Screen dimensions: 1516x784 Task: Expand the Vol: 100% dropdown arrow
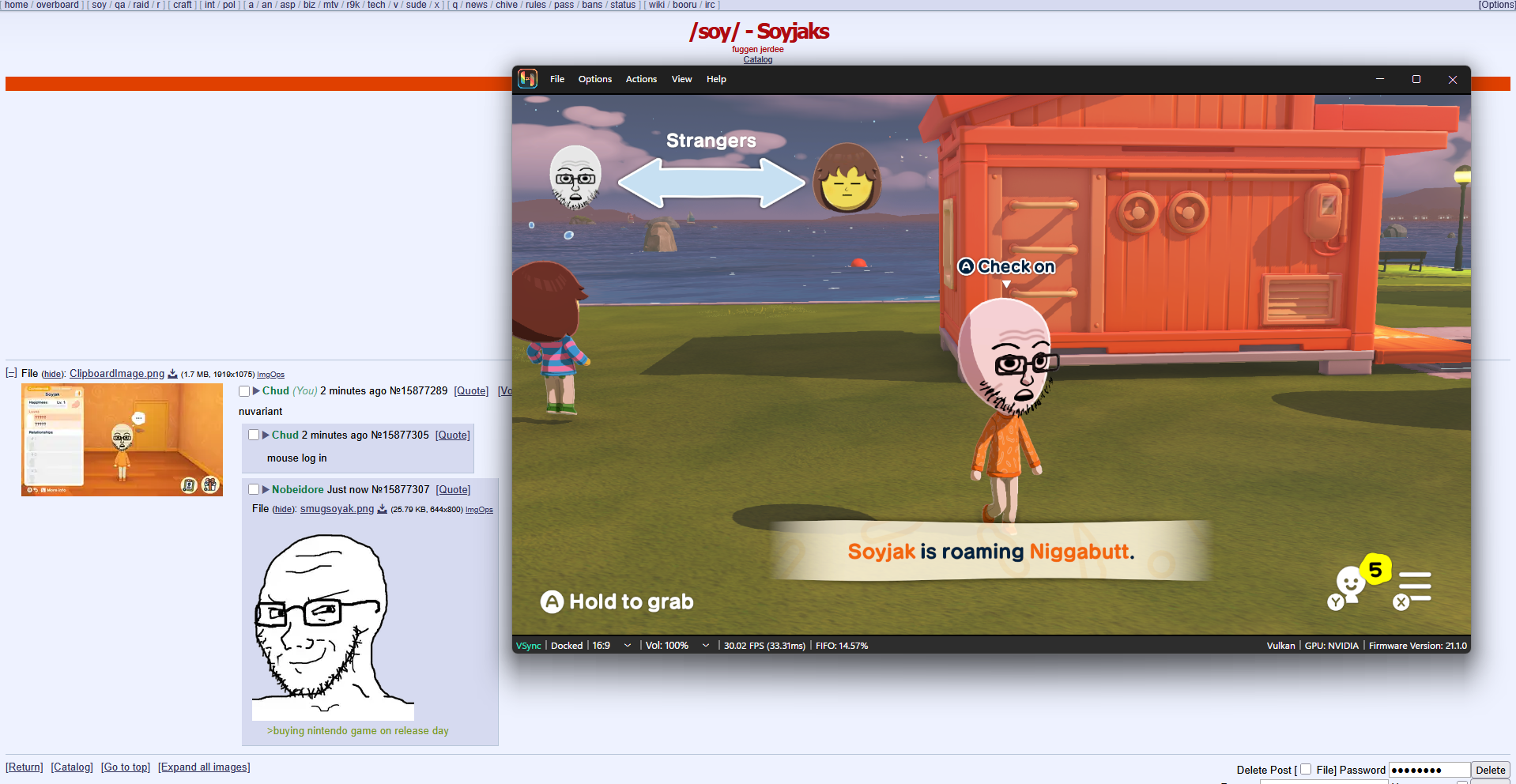tap(706, 646)
